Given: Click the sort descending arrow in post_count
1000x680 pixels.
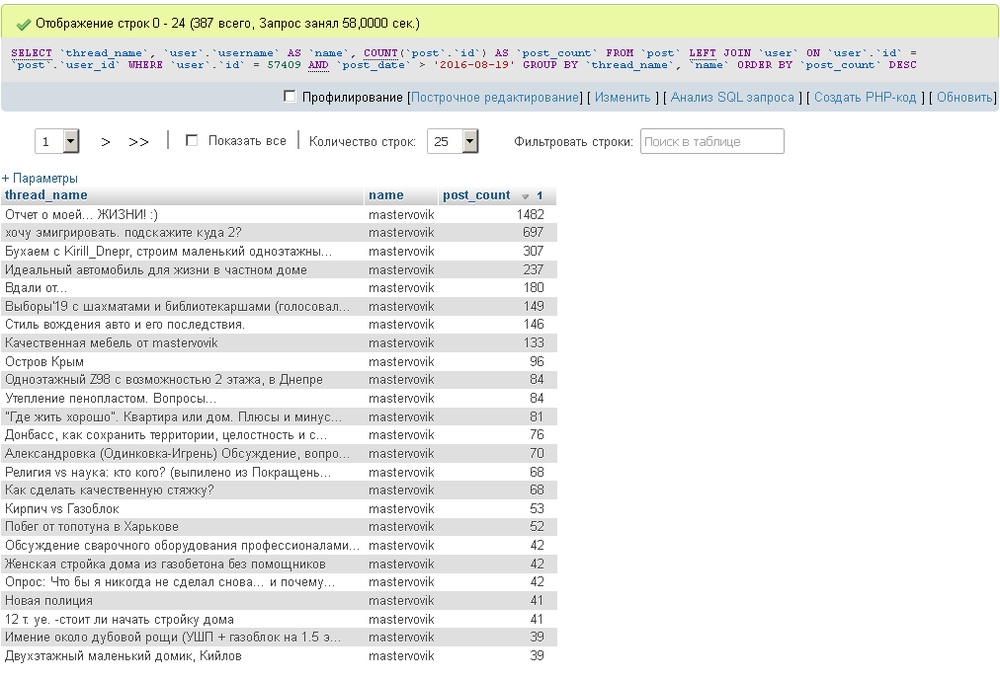Looking at the screenshot, I should [525, 196].
